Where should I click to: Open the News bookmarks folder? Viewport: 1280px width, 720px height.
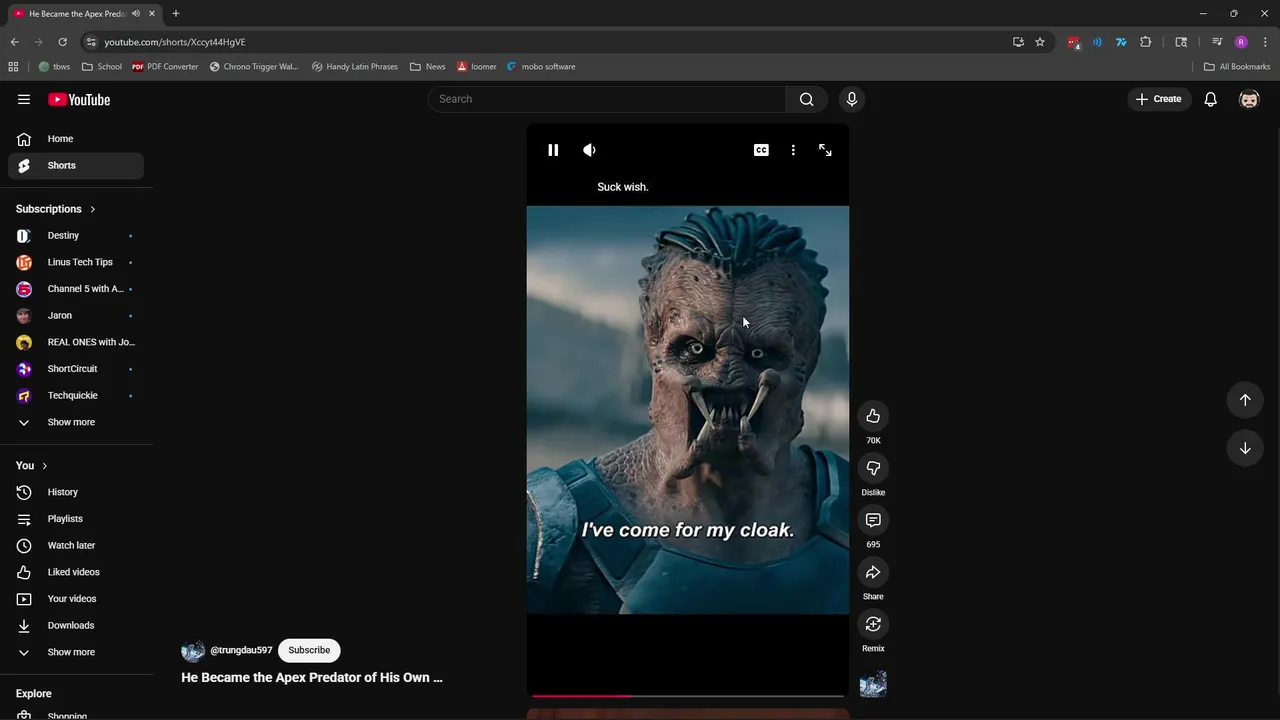427,67
